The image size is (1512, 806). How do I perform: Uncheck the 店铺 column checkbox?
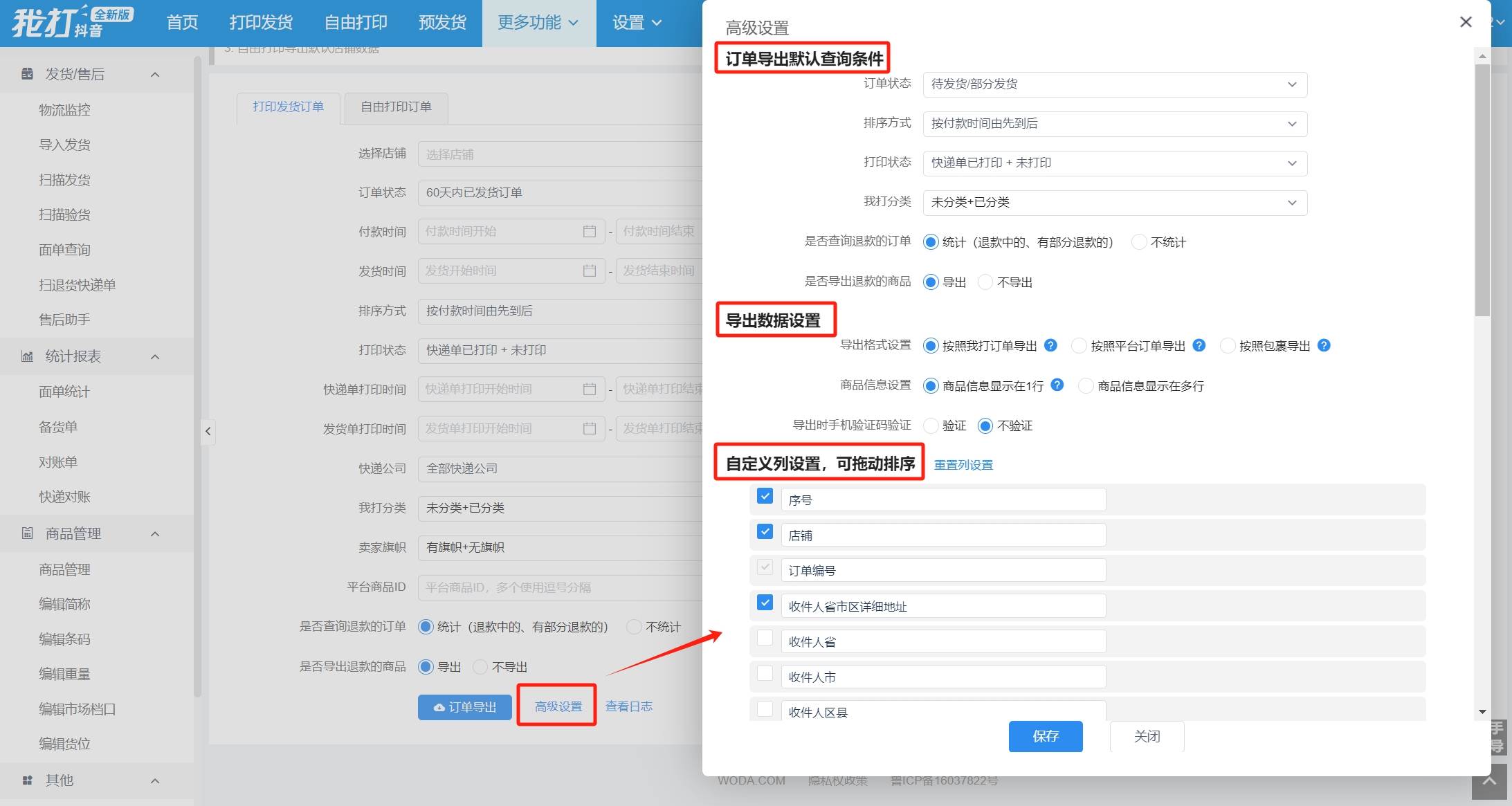point(765,531)
